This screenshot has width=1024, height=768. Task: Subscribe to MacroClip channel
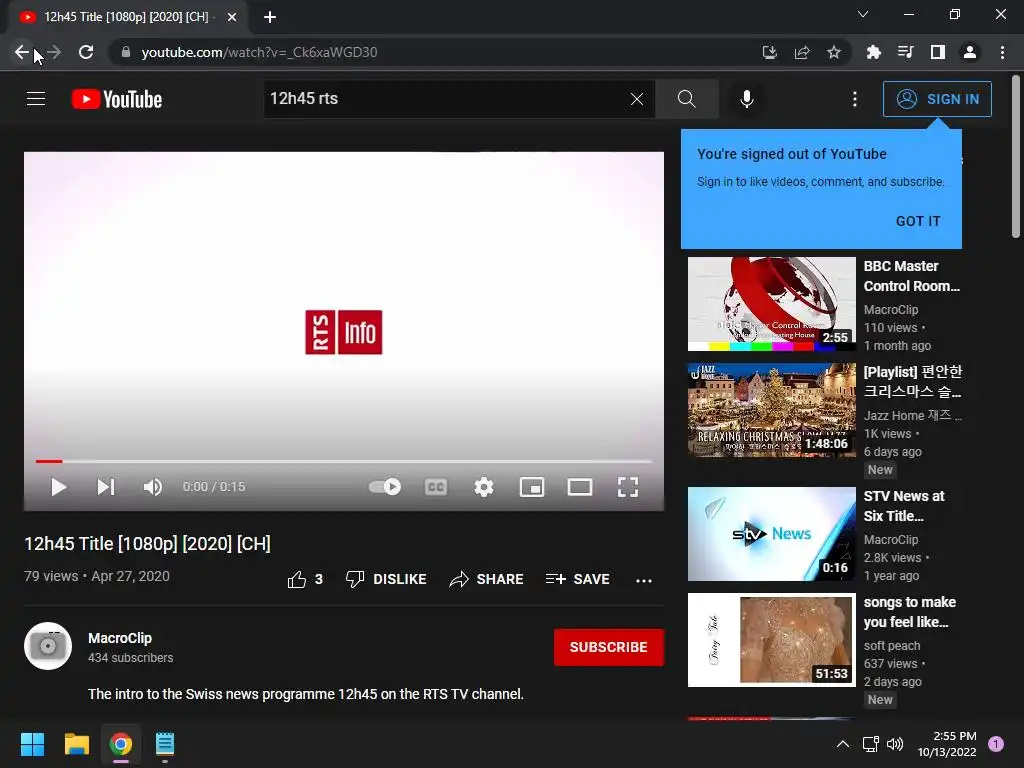tap(609, 647)
